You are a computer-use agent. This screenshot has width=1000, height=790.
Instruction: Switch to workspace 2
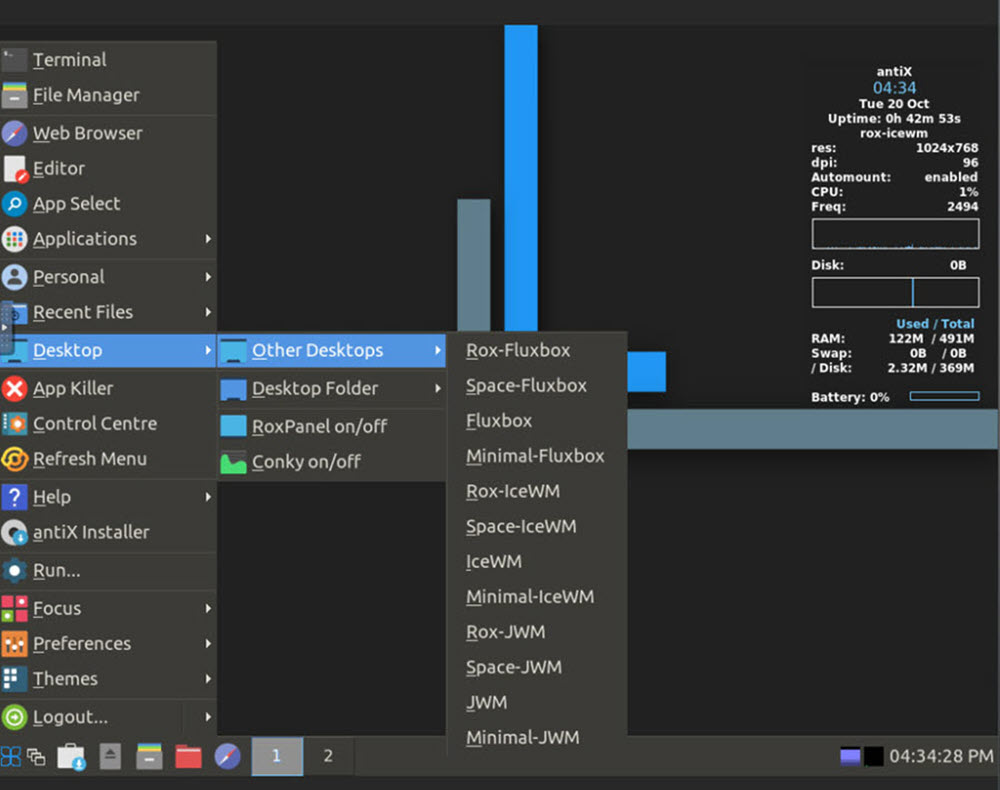[x=328, y=756]
